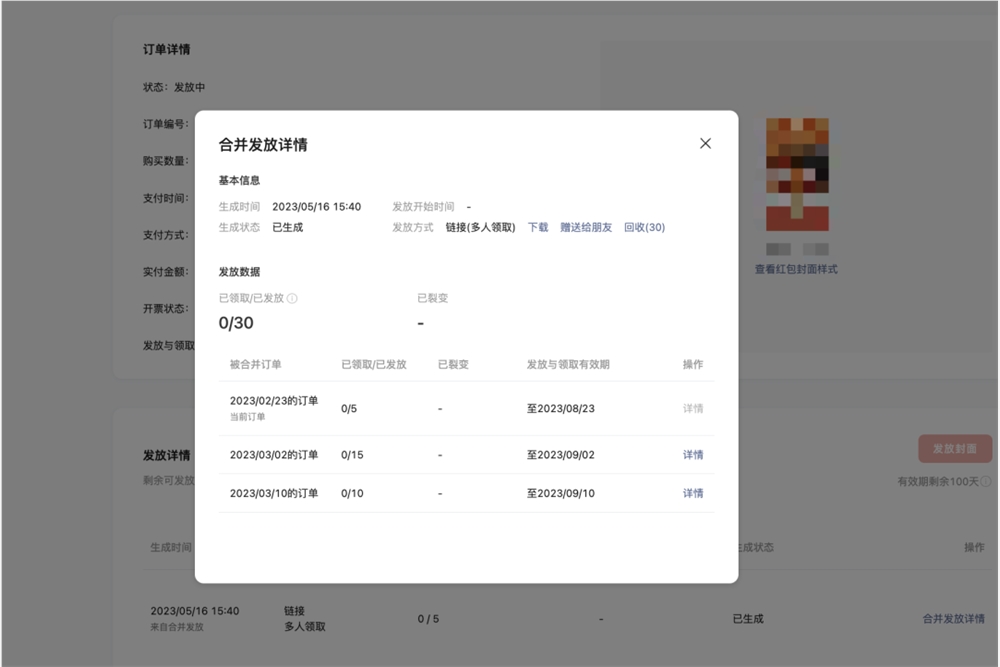Click 赠送给朋友 link
1000x667 pixels.
[x=585, y=228]
